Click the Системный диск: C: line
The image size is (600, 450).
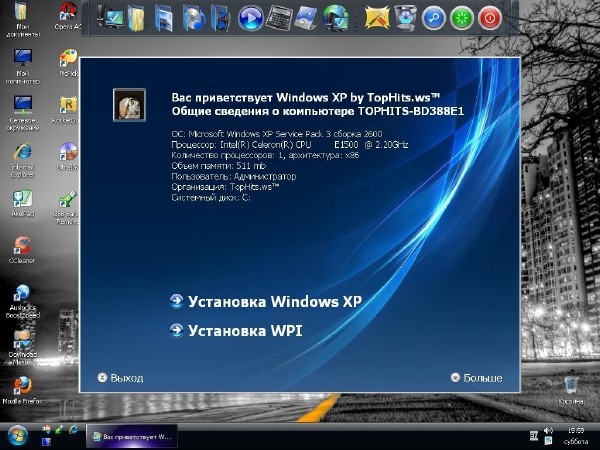click(211, 197)
